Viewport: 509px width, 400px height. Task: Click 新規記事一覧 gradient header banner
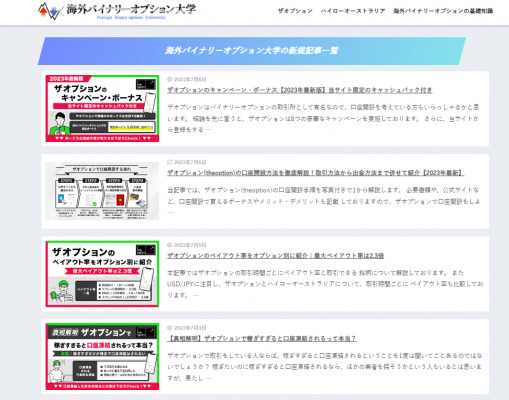252,51
